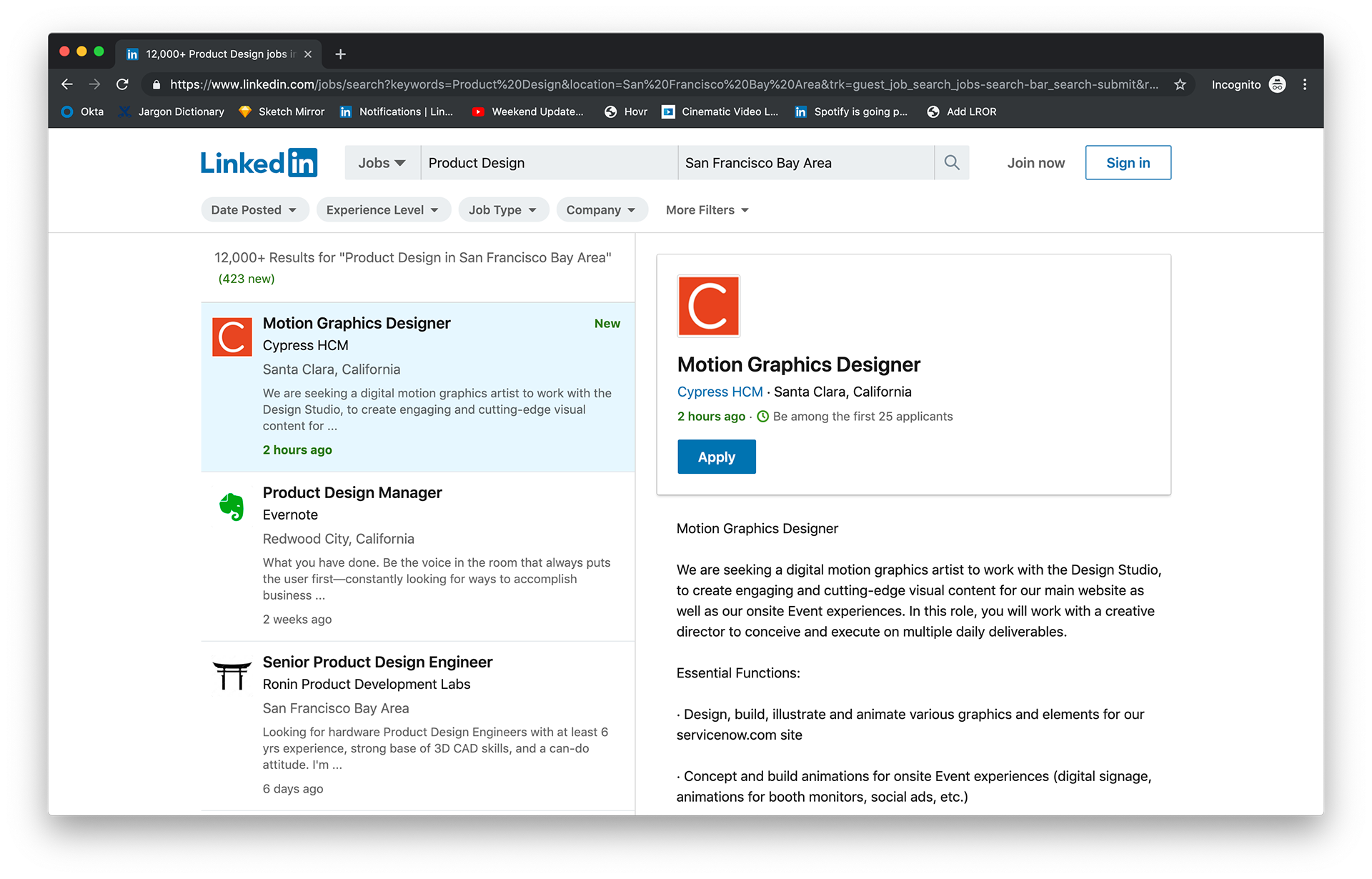
Task: Open the Notifications LinkedIn bookmark
Action: pyautogui.click(x=397, y=111)
